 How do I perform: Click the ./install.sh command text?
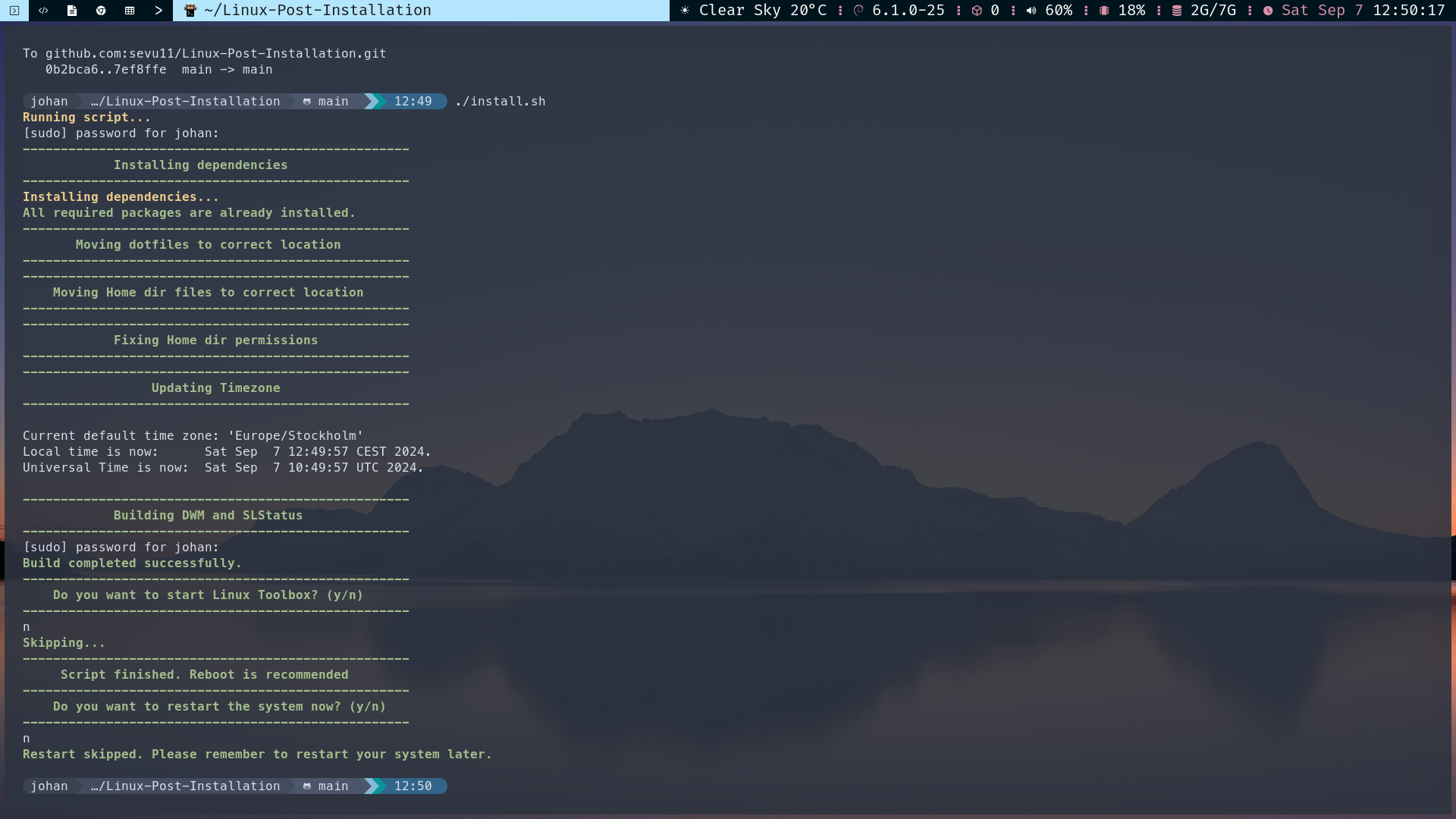pyautogui.click(x=500, y=102)
